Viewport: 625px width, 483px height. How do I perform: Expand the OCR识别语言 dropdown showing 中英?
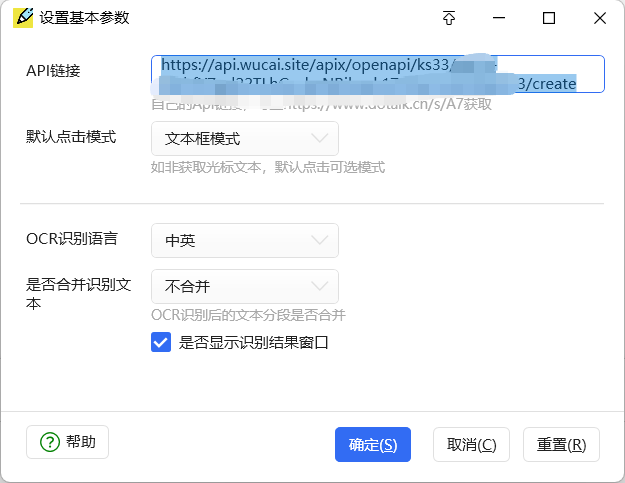[245, 240]
